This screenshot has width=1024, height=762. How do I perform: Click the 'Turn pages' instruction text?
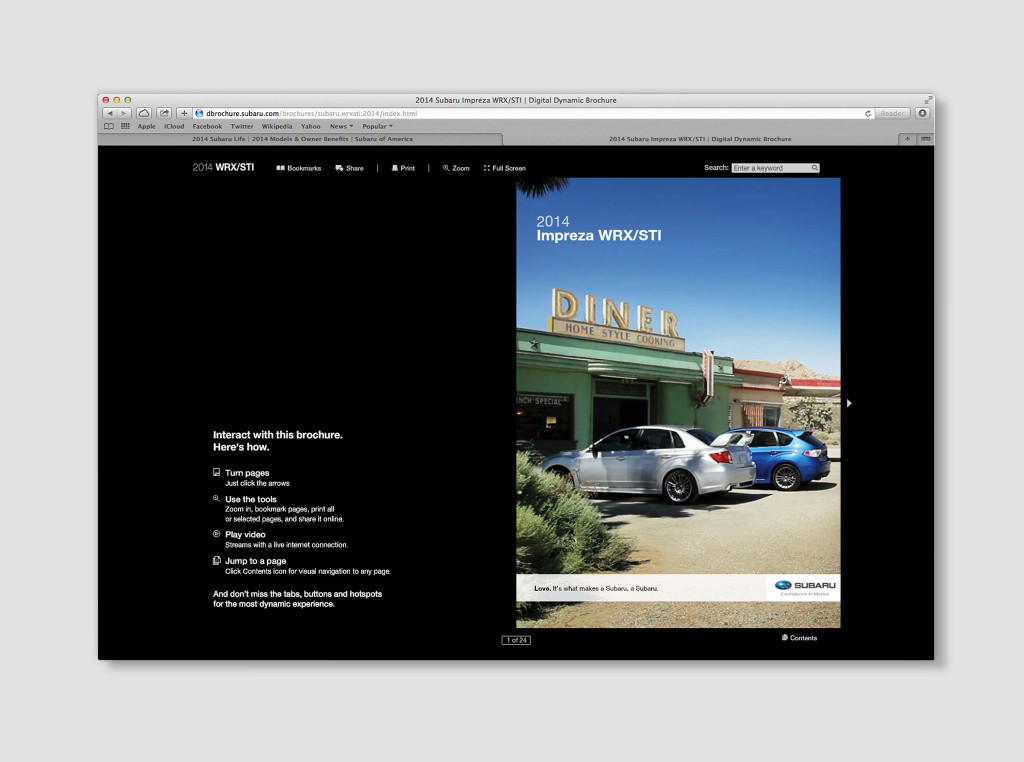pyautogui.click(x=247, y=473)
